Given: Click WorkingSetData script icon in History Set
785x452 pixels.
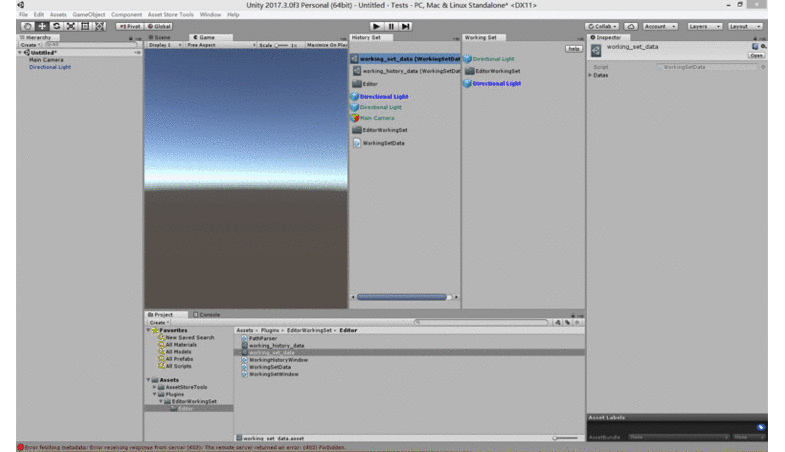Looking at the screenshot, I should (x=357, y=143).
